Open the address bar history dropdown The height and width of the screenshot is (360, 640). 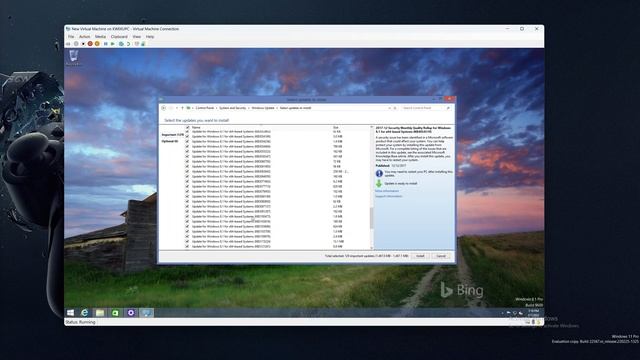(389, 108)
